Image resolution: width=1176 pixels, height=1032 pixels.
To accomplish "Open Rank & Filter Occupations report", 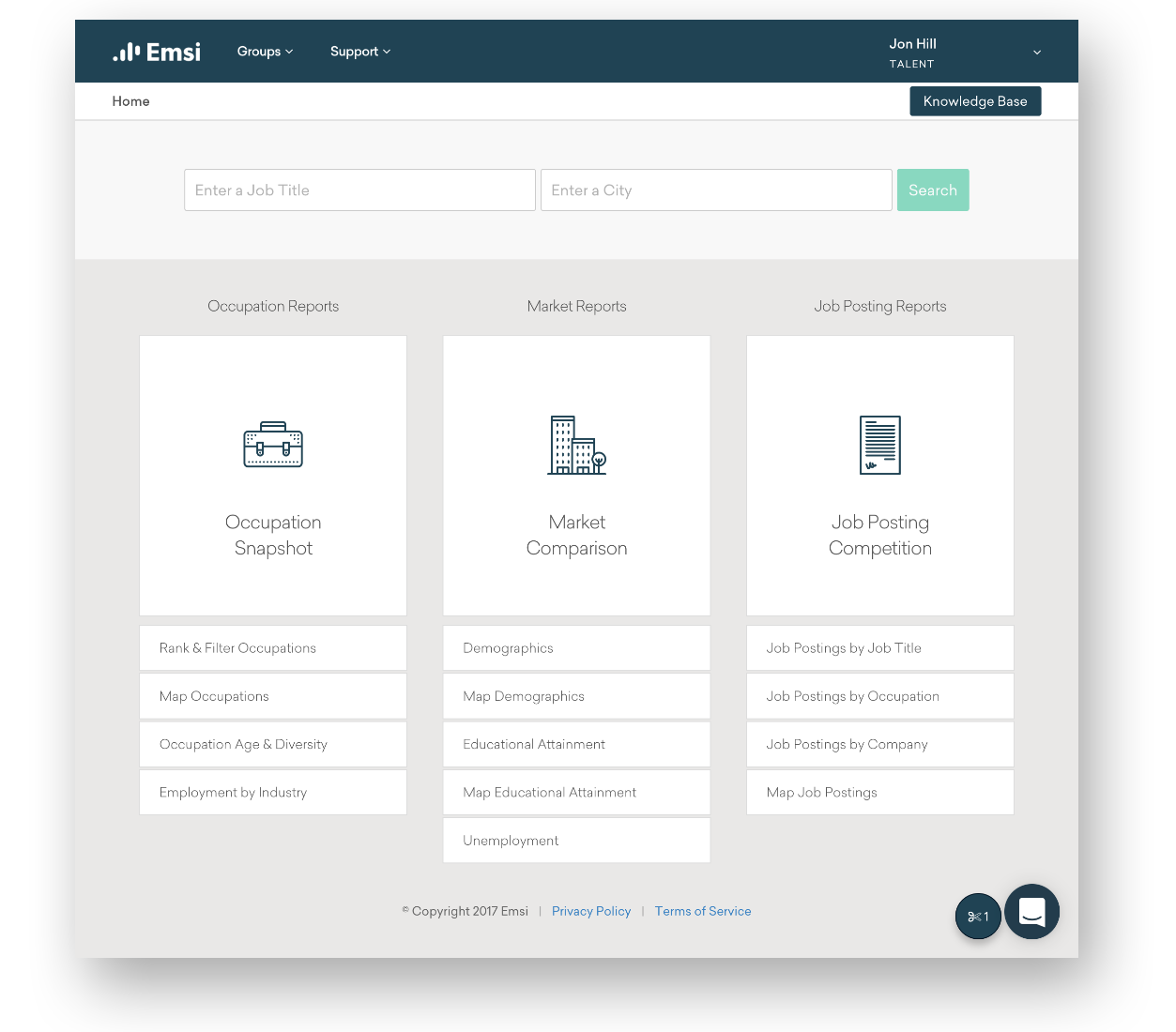I will 273,648.
